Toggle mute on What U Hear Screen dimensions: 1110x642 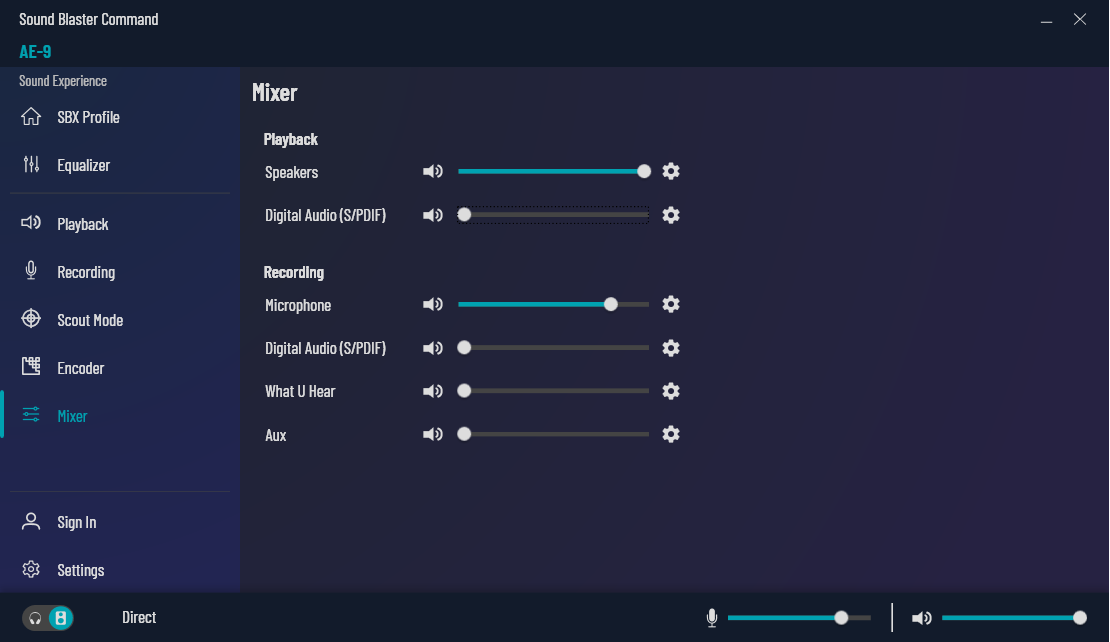click(x=432, y=391)
